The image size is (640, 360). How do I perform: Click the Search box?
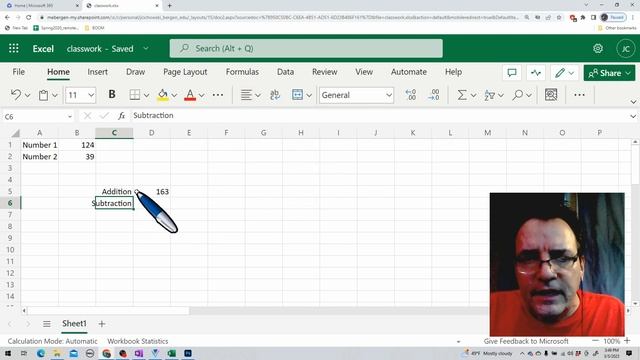click(306, 49)
